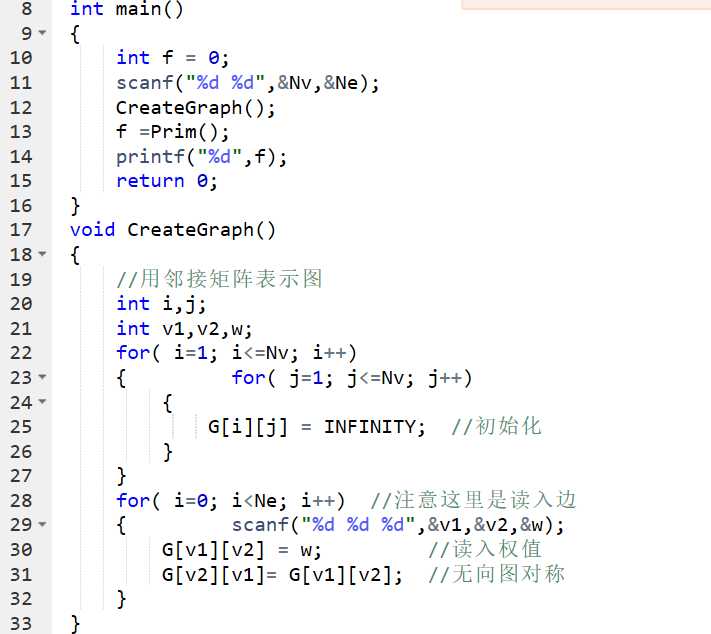Click the closing brace on line 33
This screenshot has height=634, width=711.
point(75,624)
